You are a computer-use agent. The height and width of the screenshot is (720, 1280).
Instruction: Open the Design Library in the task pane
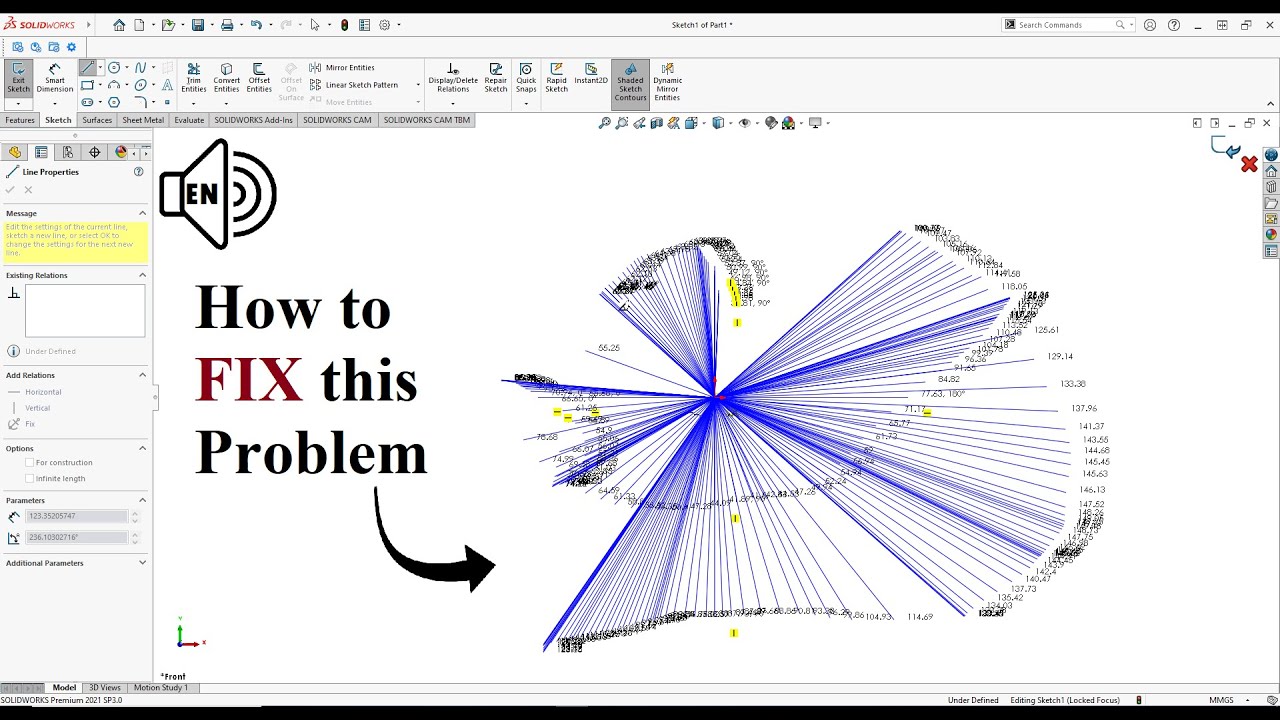[1271, 187]
